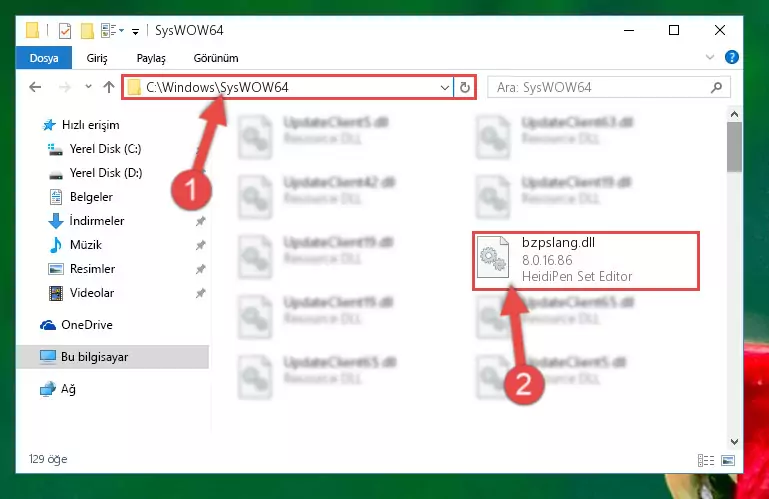Unpin Resimler using its pin icon
Viewport: 769px width, 499px height.
pos(200,269)
